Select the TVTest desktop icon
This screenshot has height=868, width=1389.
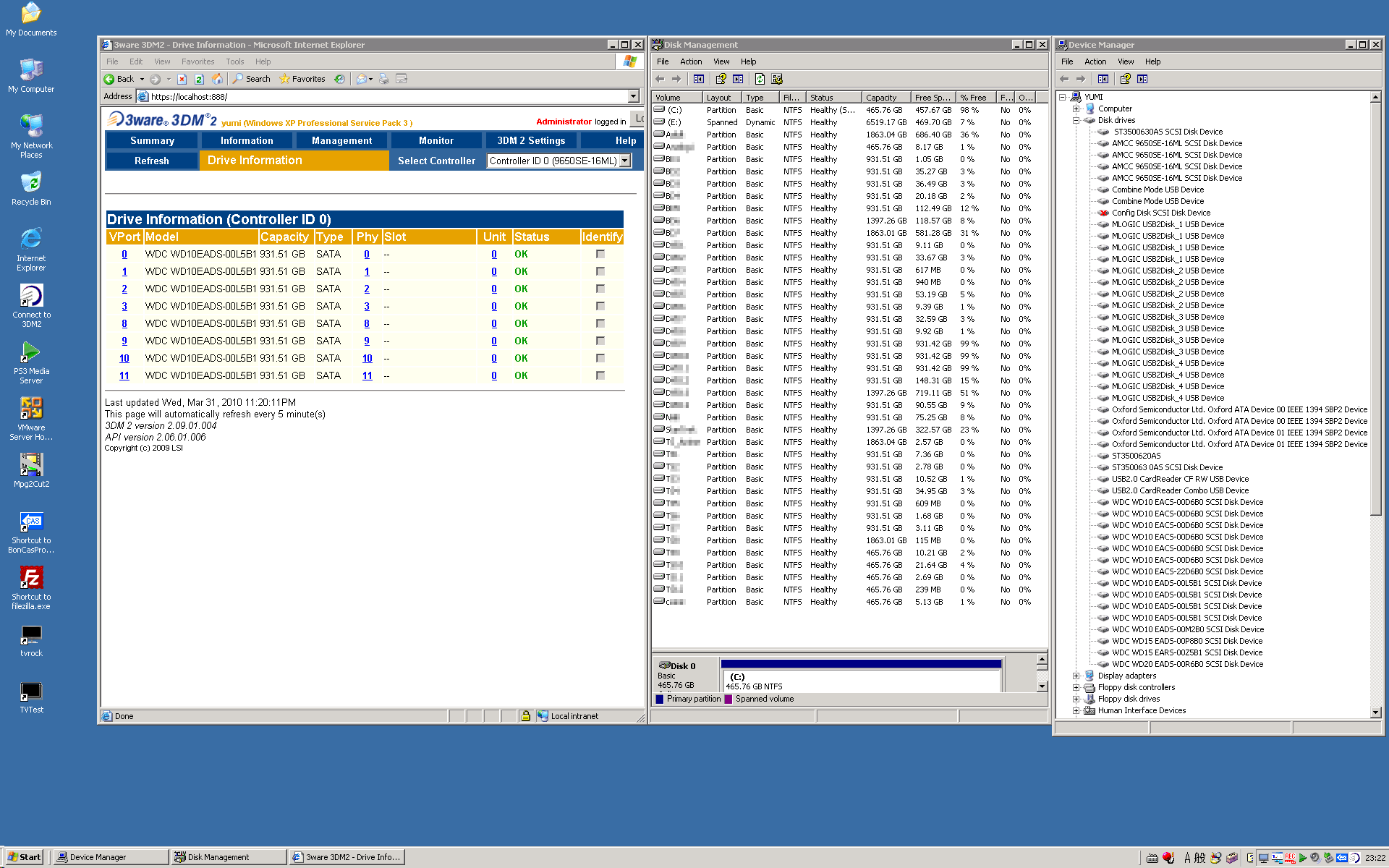click(x=31, y=696)
